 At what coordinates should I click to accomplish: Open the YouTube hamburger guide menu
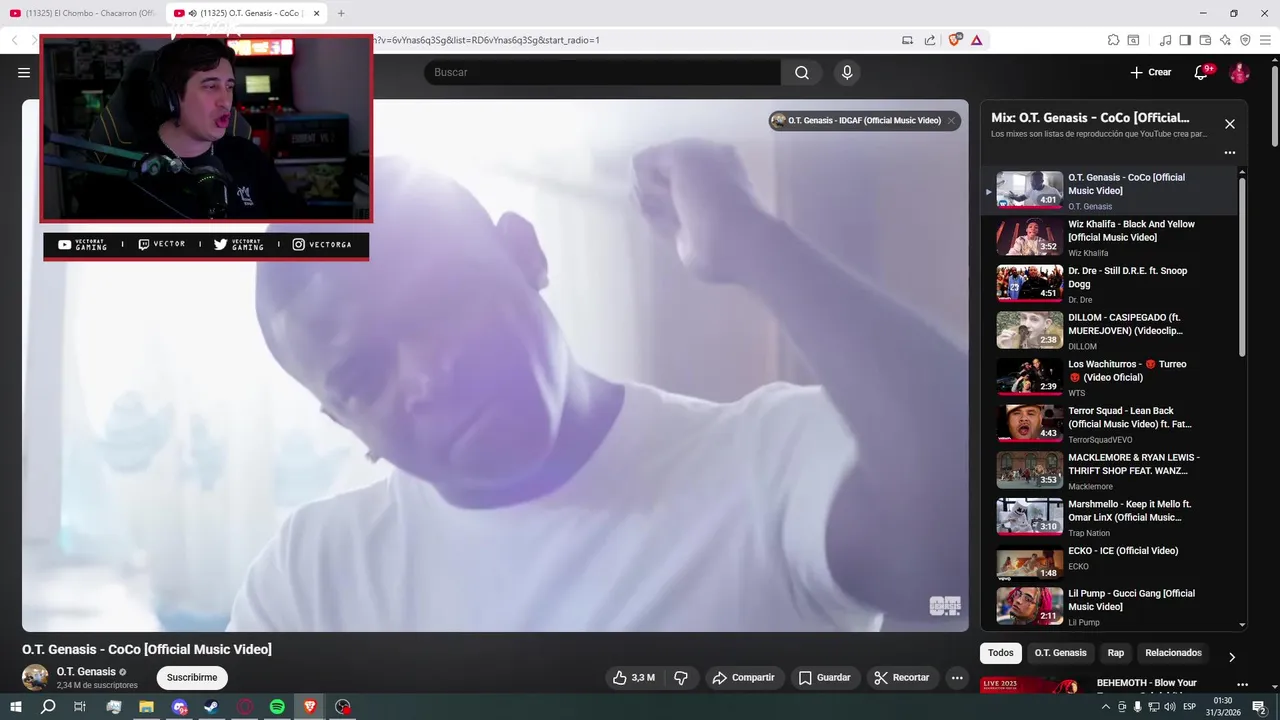coord(24,72)
